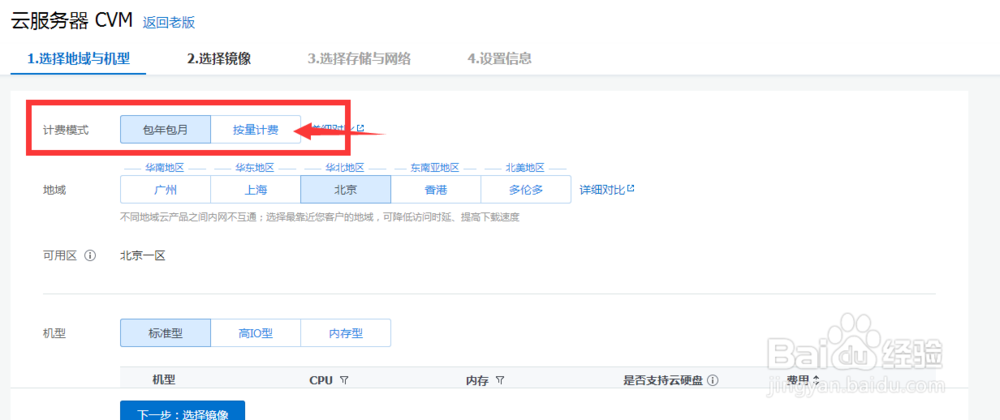Click the 东南亚地区 group label

pos(435,168)
